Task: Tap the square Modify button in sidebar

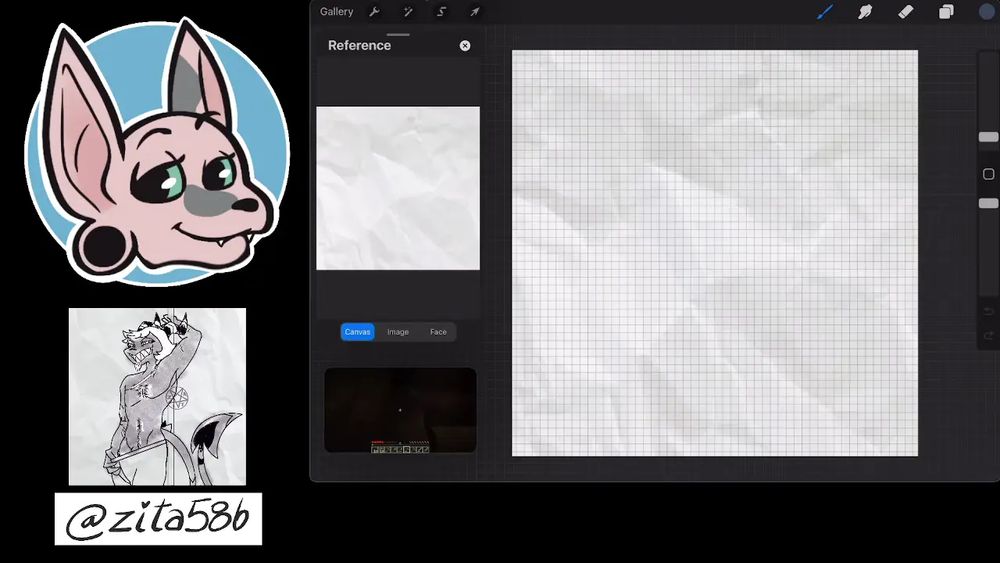Action: tap(989, 174)
